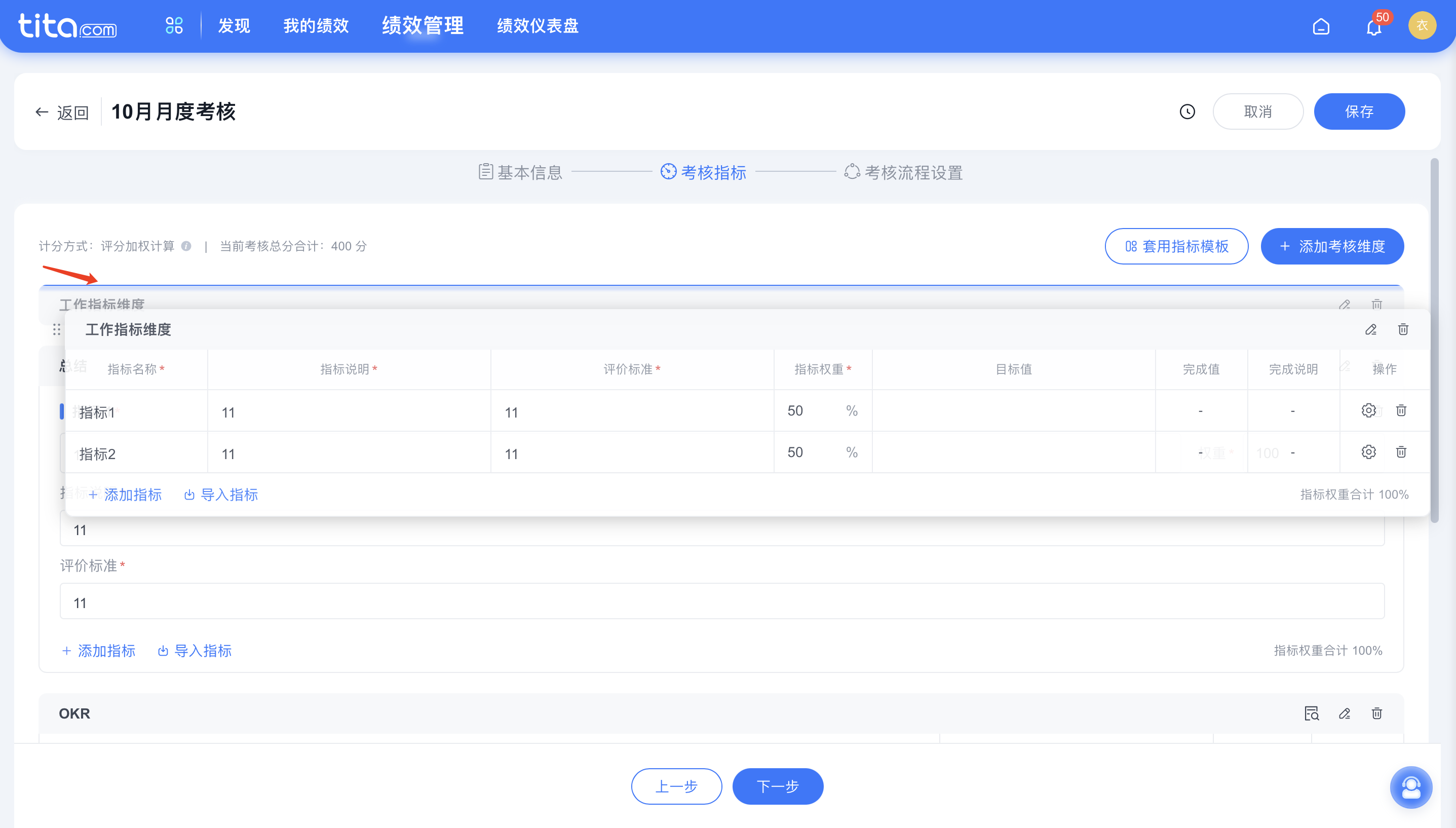Open the home icon in header

(x=1321, y=26)
